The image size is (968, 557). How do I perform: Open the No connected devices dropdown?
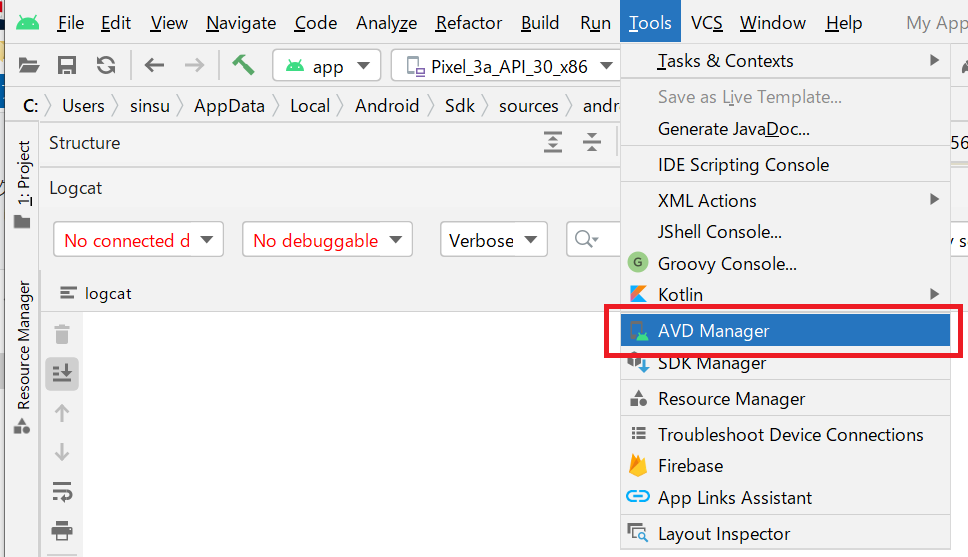coord(138,239)
